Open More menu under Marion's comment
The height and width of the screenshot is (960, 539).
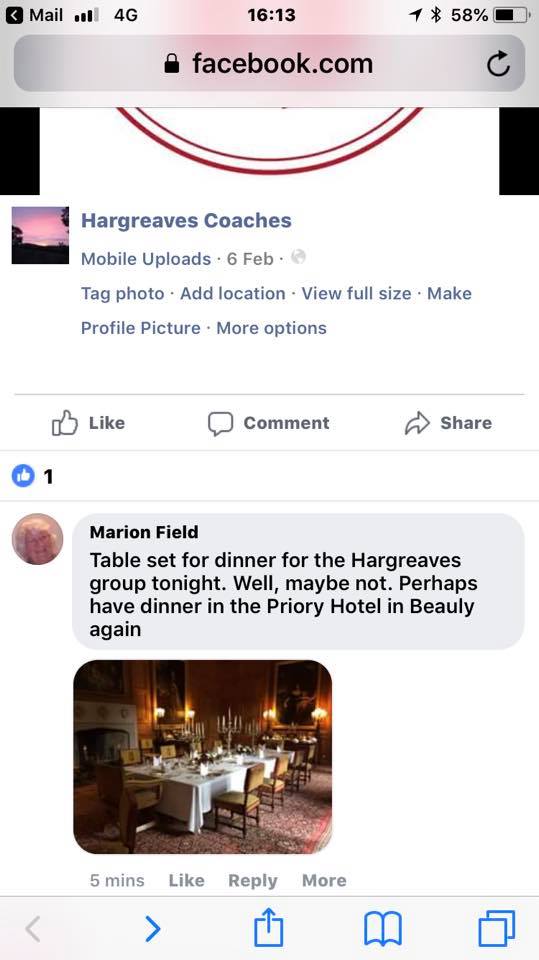point(324,880)
